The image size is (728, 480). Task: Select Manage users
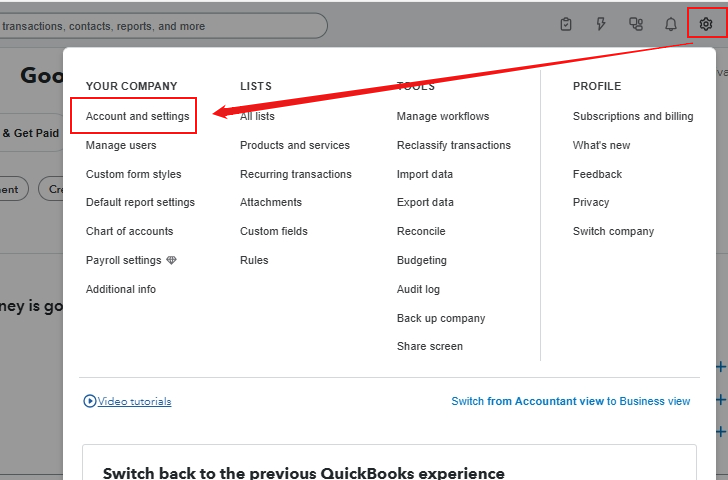click(x=121, y=145)
